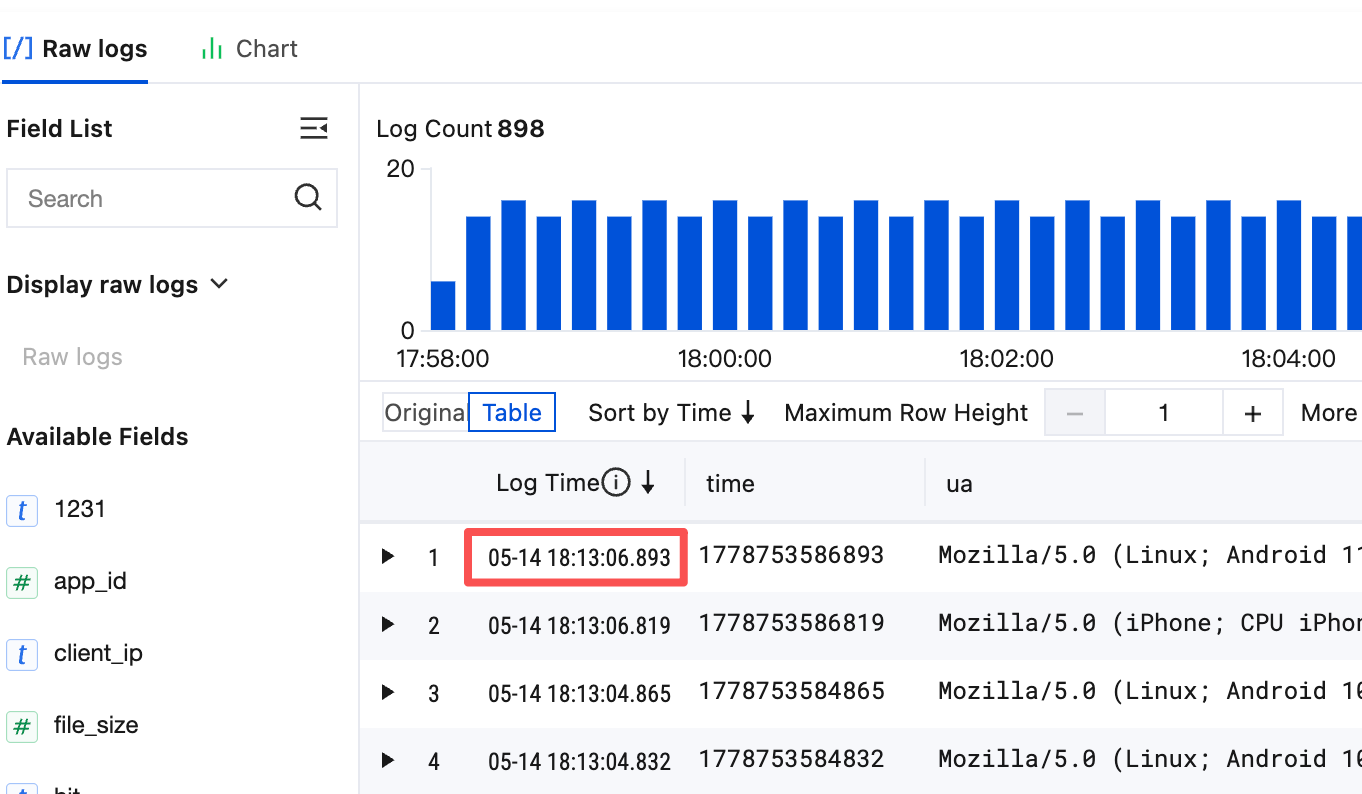Click the text type icon beside client_ip
Screen dimensions: 1362x794
point(22,654)
